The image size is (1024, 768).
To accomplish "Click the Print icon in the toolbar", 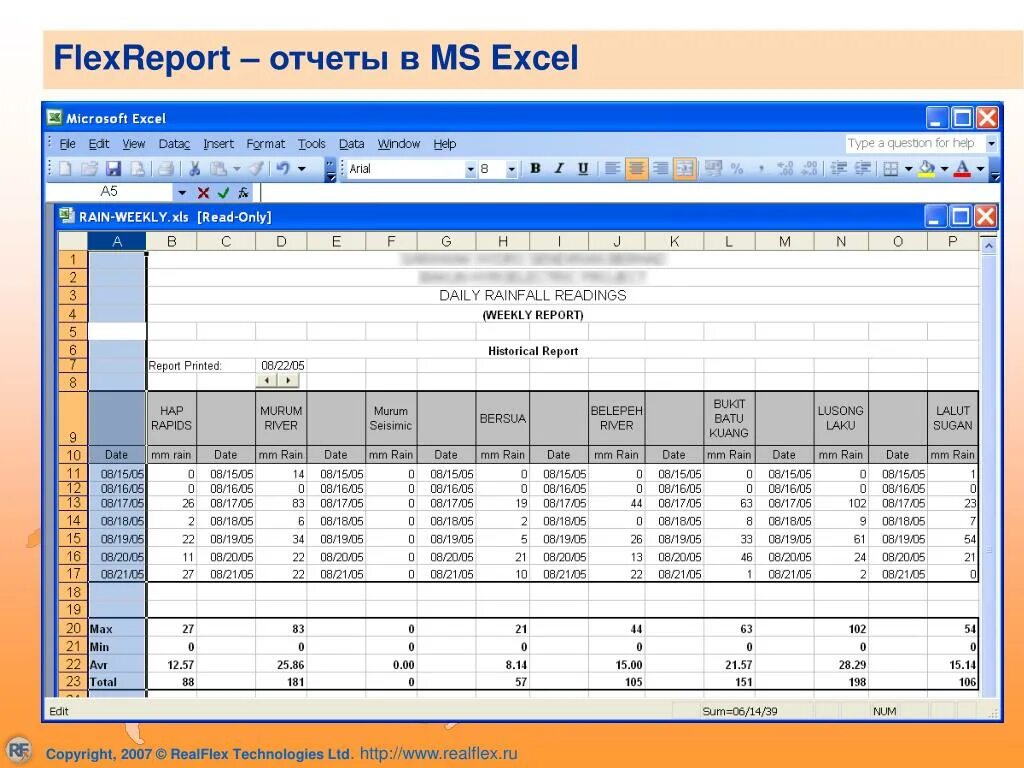I will (167, 168).
